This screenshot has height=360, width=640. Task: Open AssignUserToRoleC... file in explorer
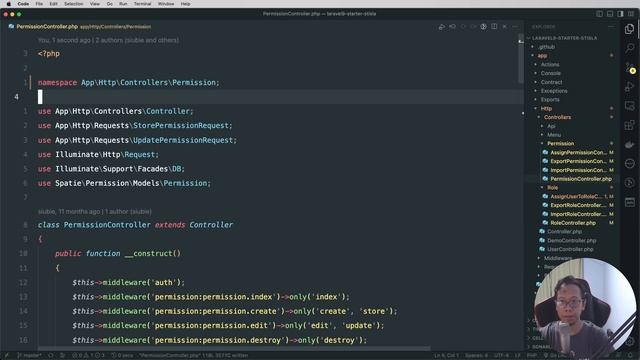coord(576,196)
